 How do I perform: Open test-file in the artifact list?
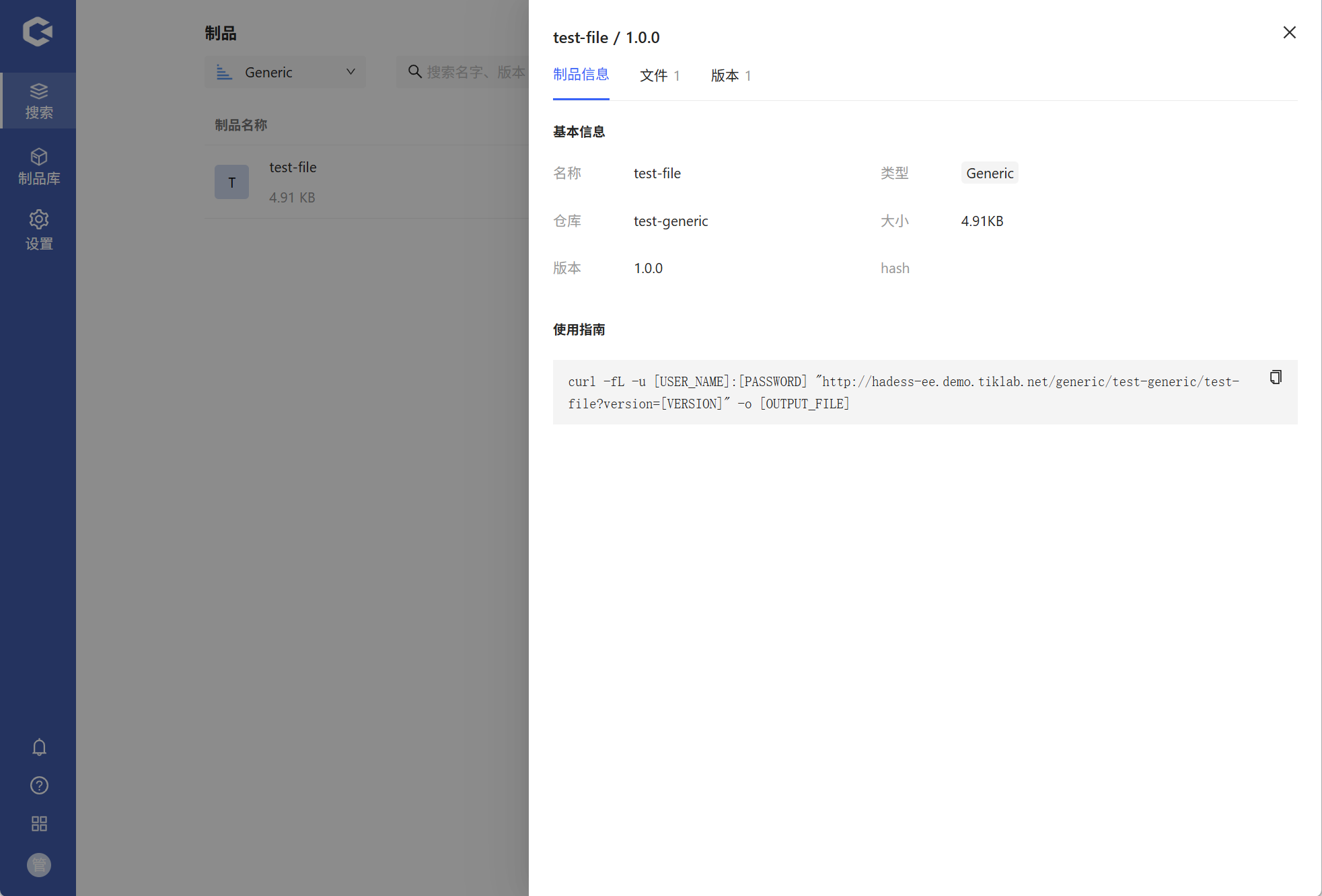[x=293, y=167]
